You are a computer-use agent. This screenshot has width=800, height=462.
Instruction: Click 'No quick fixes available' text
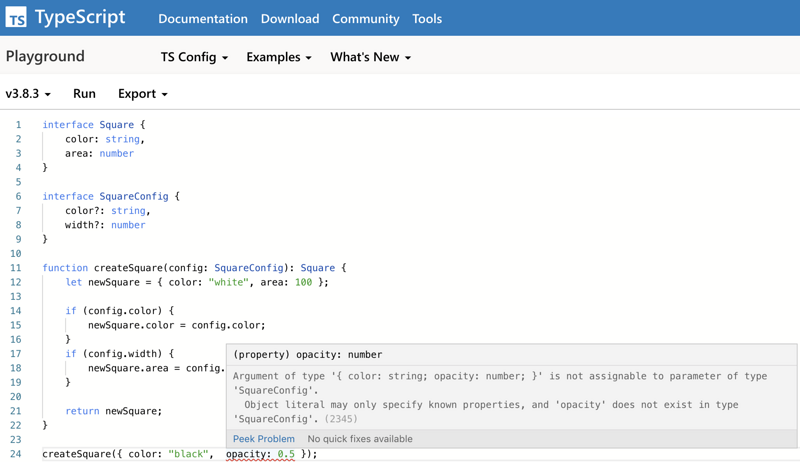tap(360, 439)
